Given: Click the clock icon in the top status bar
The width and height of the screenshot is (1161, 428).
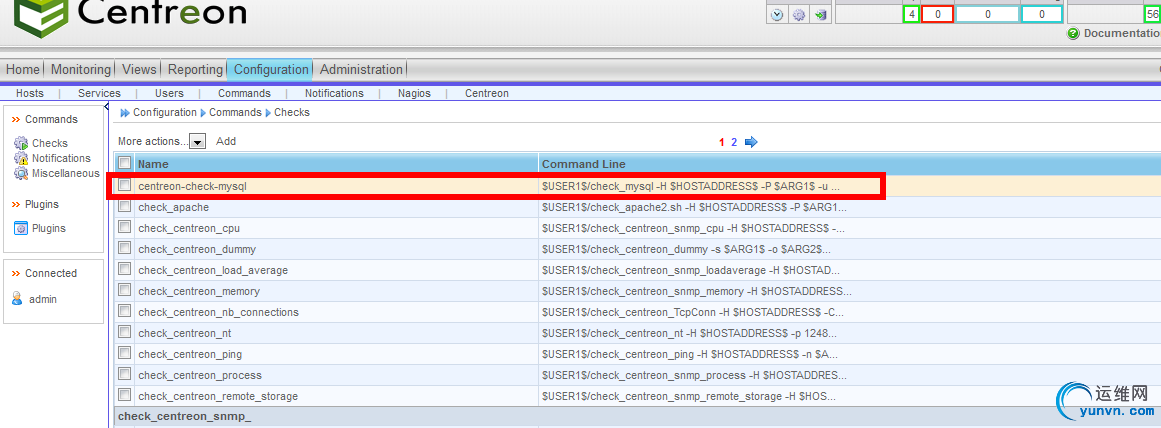Looking at the screenshot, I should [777, 15].
